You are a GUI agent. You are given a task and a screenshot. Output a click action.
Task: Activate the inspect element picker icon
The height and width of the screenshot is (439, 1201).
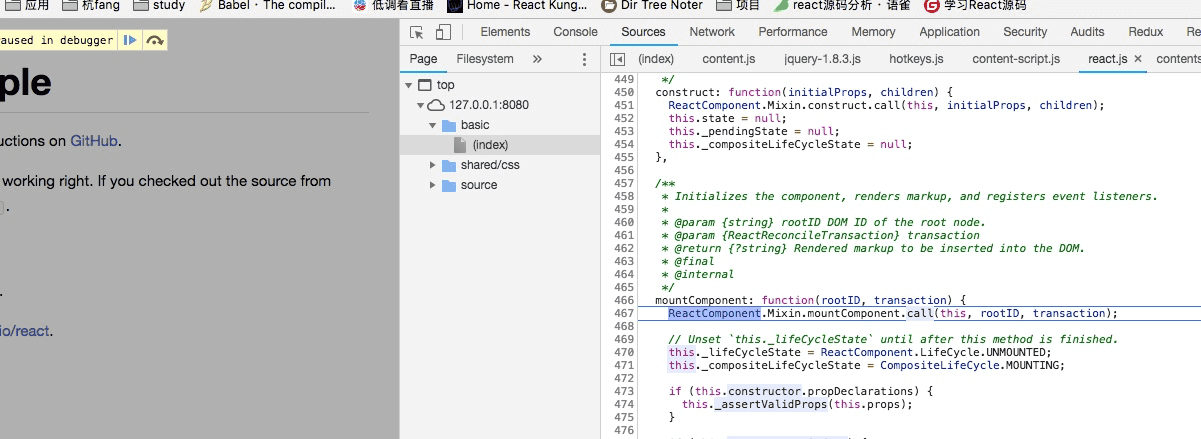pos(417,32)
